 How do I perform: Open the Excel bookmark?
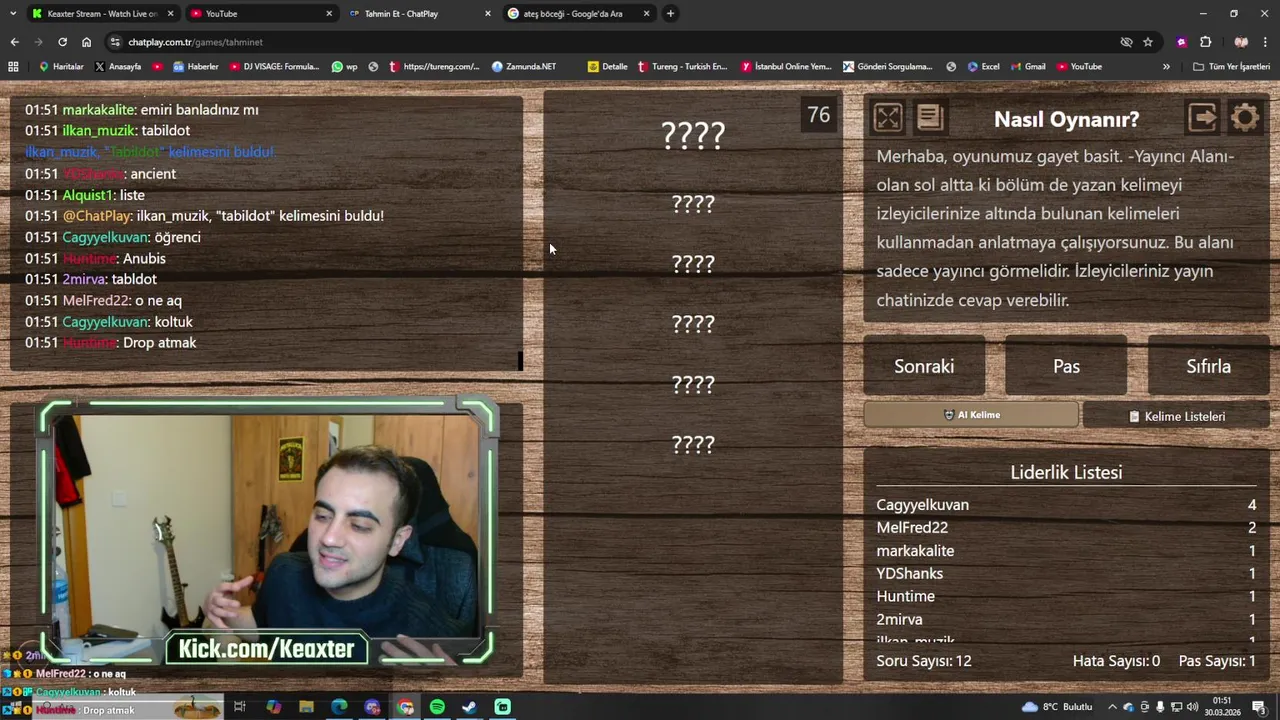tap(983, 67)
